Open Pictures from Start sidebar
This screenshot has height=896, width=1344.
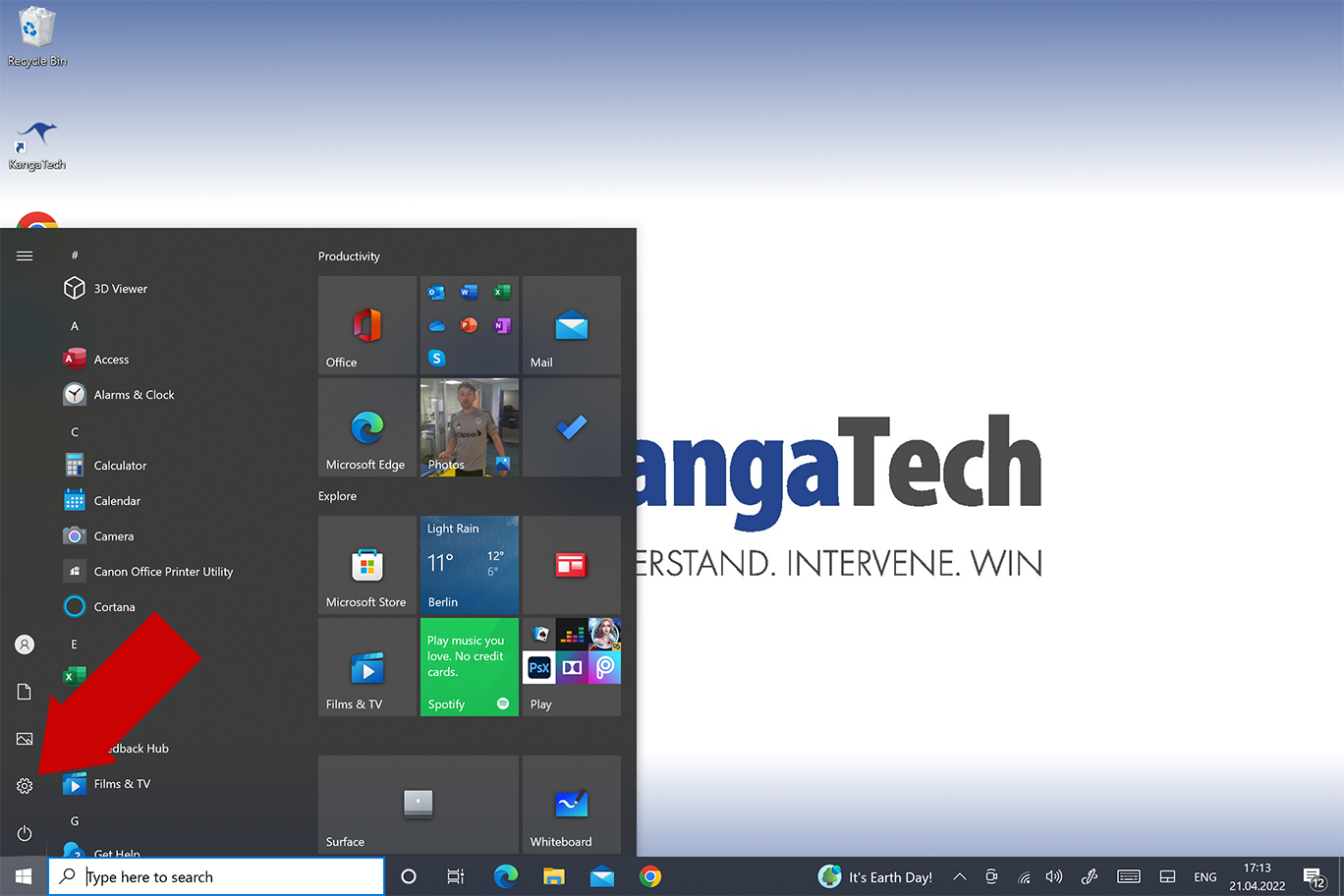point(25,739)
